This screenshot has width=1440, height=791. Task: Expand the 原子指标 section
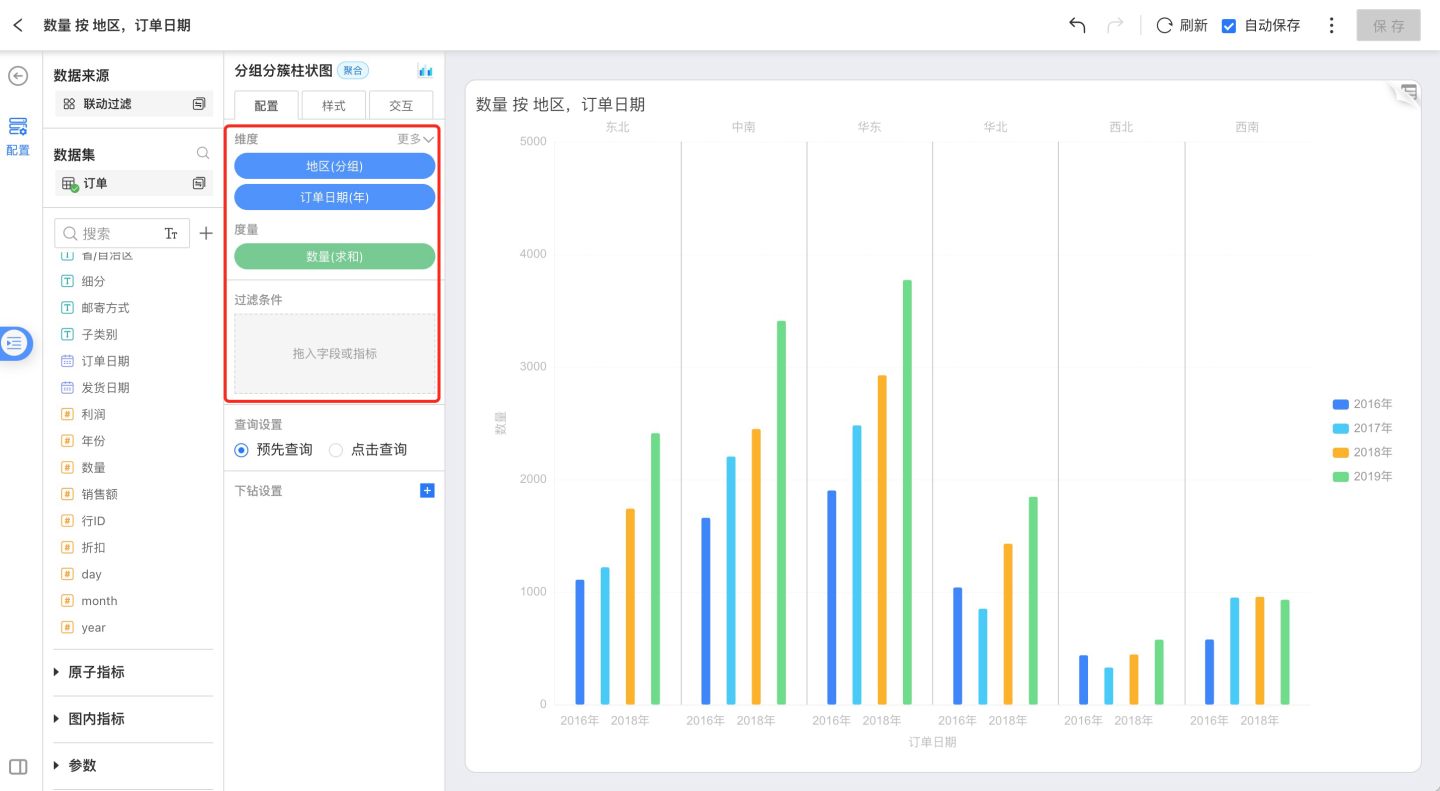pyautogui.click(x=57, y=672)
